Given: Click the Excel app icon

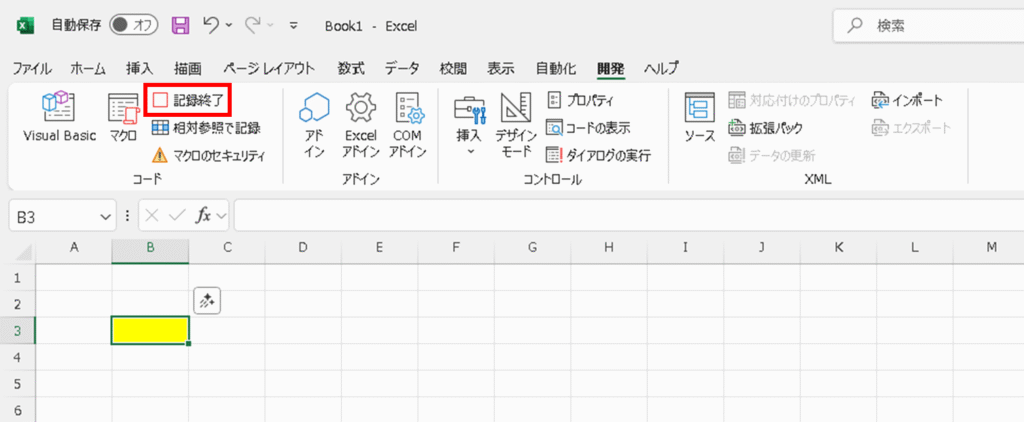Looking at the screenshot, I should 25,25.
